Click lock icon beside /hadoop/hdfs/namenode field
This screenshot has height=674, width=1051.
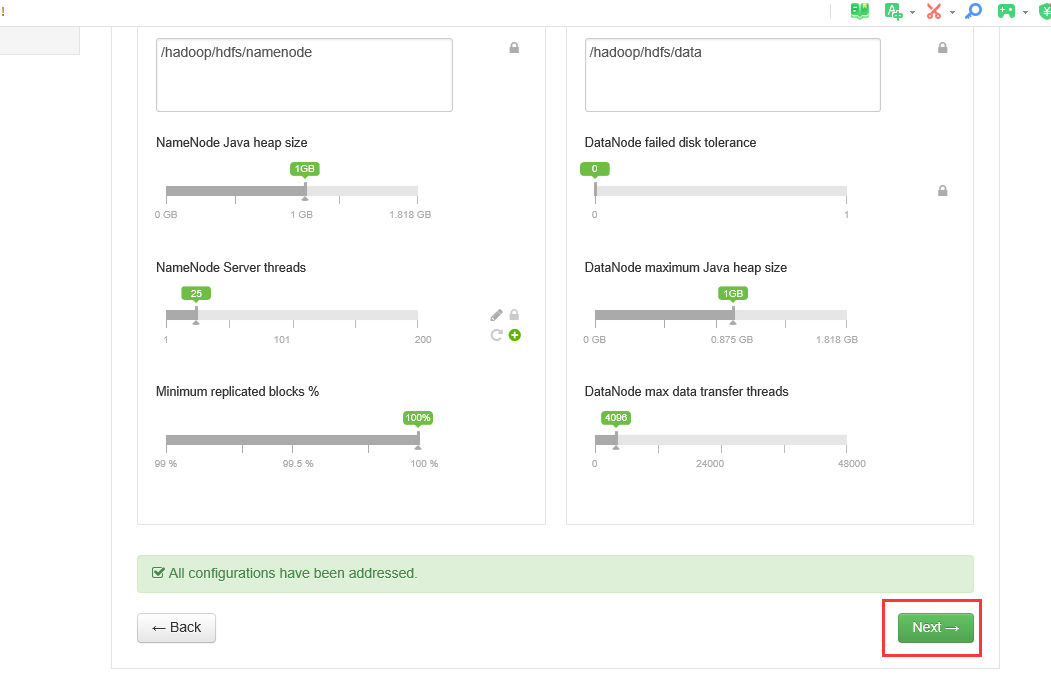[514, 48]
